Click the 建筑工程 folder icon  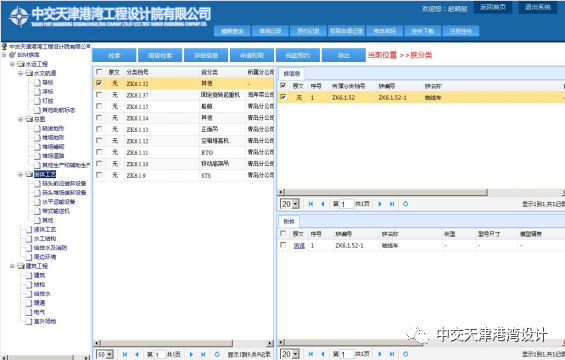pos(21,266)
